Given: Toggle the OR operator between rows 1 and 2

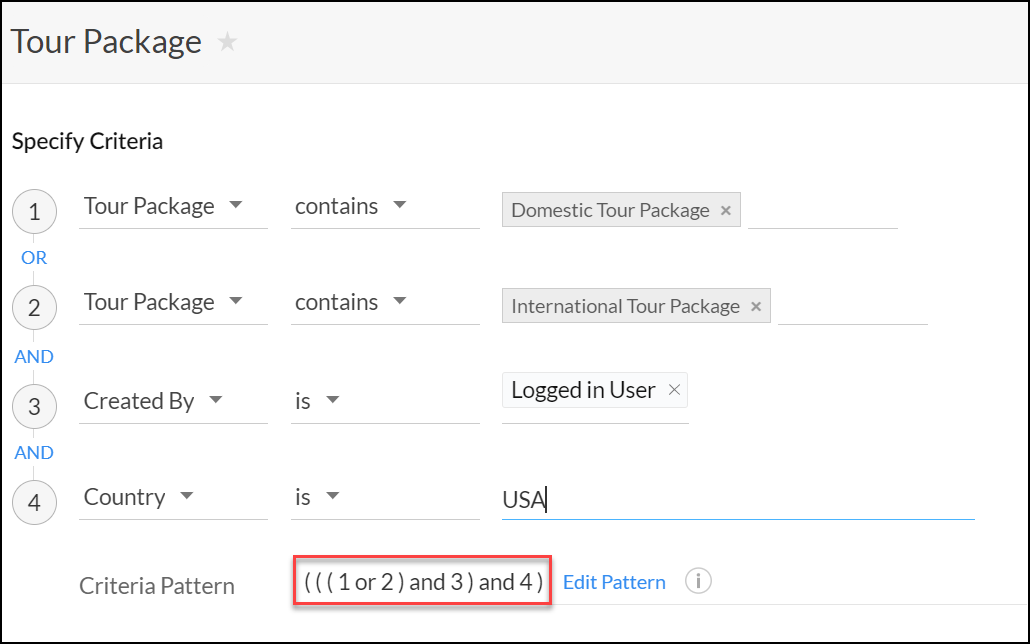Looking at the screenshot, I should tap(34, 258).
